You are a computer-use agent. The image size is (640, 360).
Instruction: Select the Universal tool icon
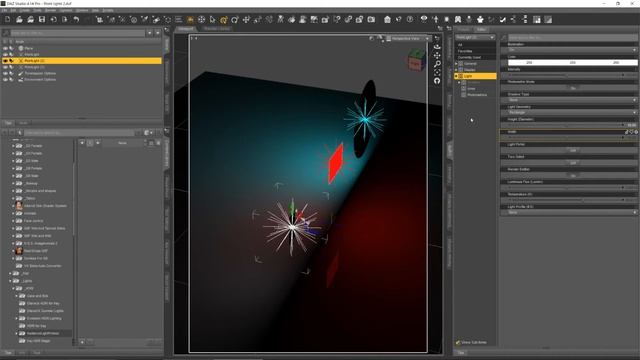[202, 19]
